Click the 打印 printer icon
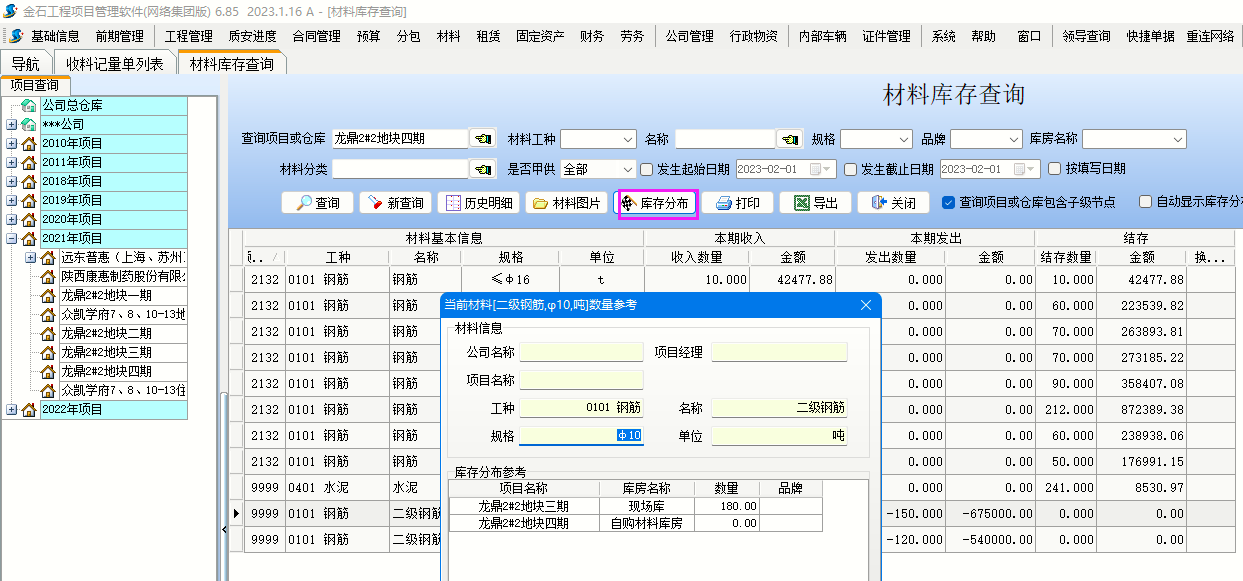 click(x=723, y=203)
